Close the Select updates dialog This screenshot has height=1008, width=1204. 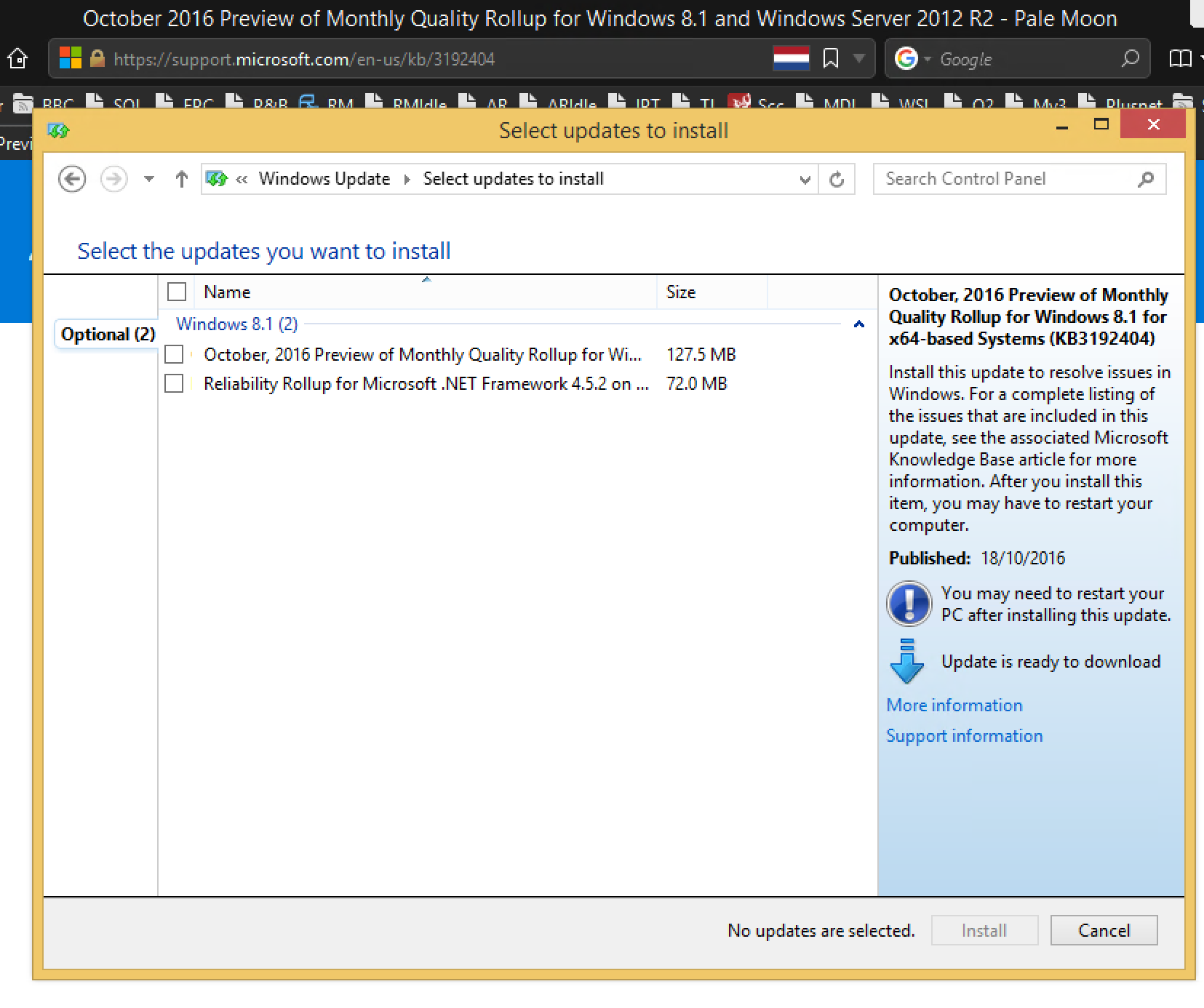click(x=1153, y=124)
